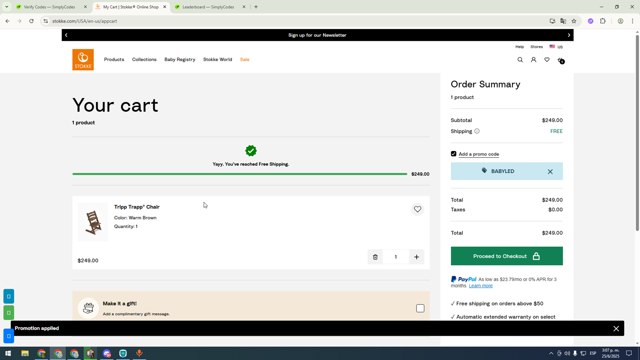The image size is (640, 360).
Task: Open the Products menu
Action: (114, 60)
